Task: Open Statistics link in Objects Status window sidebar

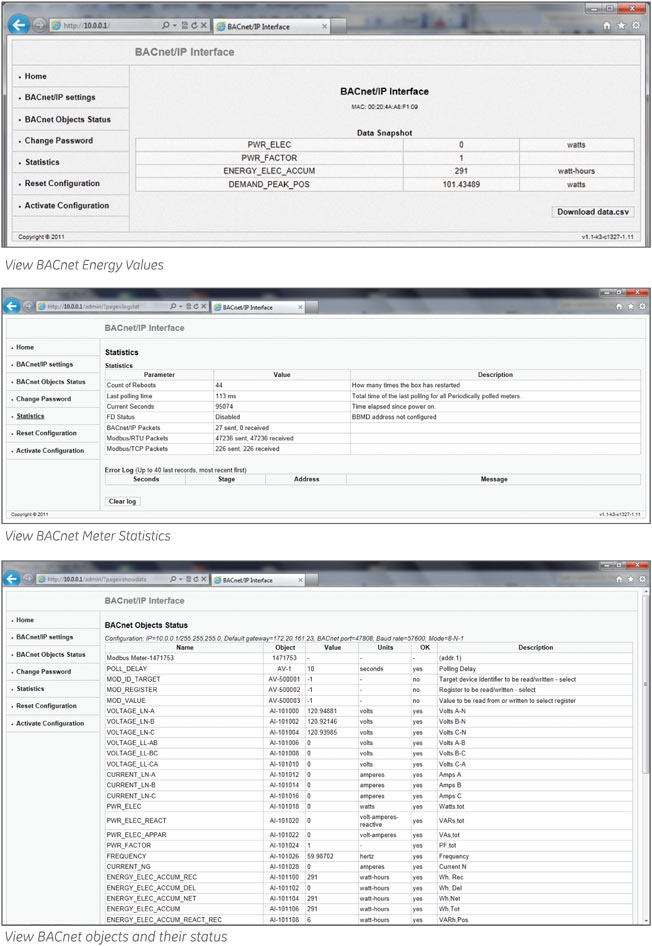Action: pos(30,689)
